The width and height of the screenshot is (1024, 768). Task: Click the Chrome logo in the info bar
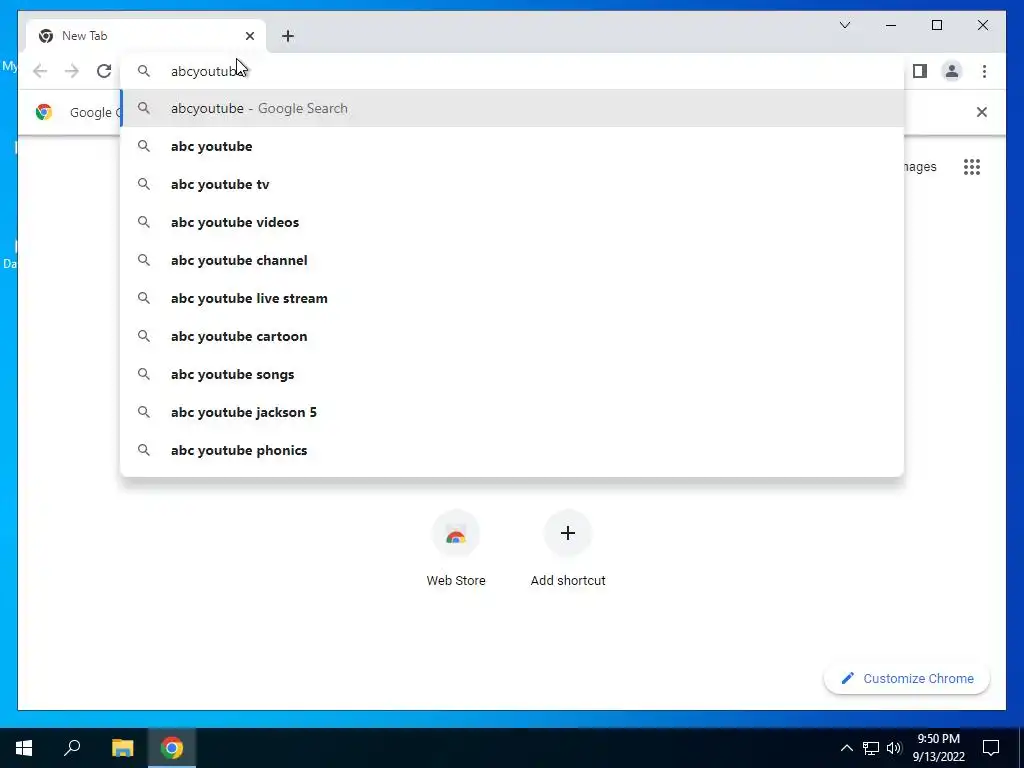point(44,112)
